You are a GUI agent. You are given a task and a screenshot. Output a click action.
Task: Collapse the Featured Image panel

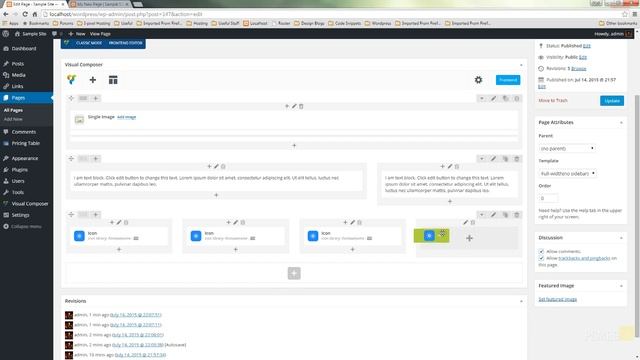click(621, 286)
